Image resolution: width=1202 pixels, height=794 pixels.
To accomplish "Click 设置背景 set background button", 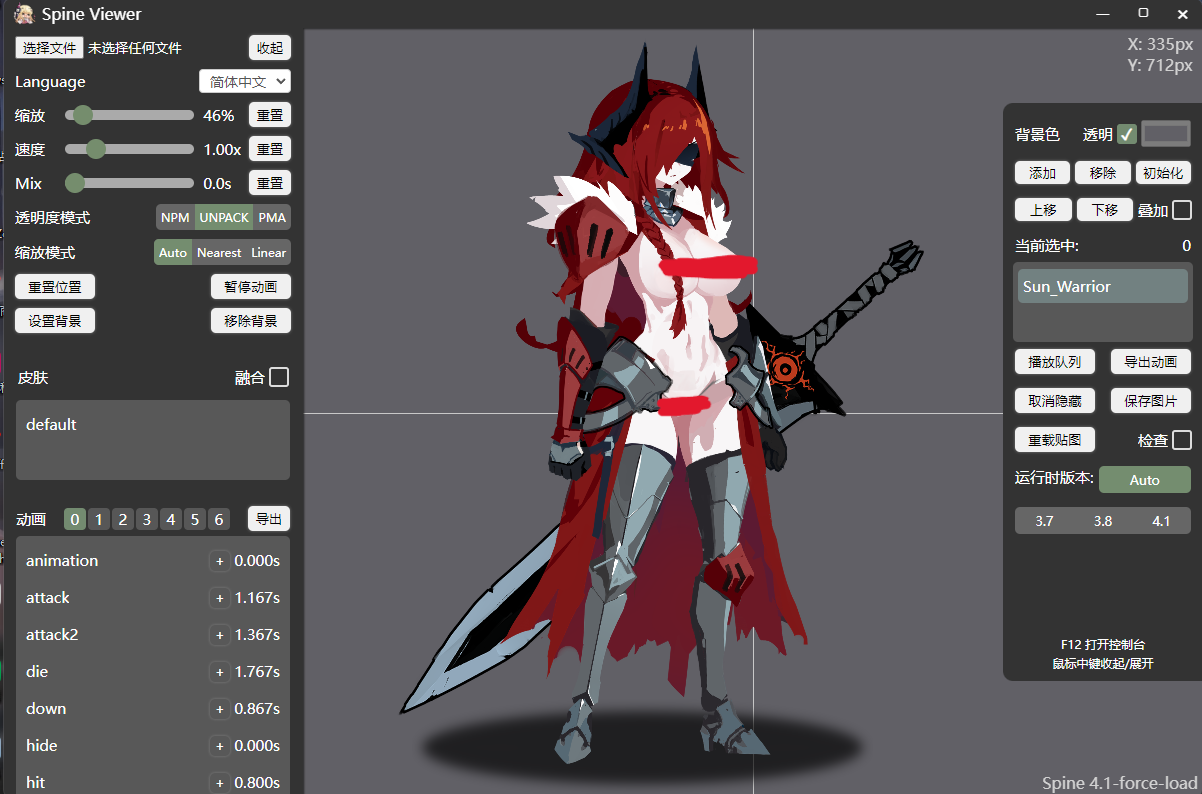I will click(x=55, y=321).
